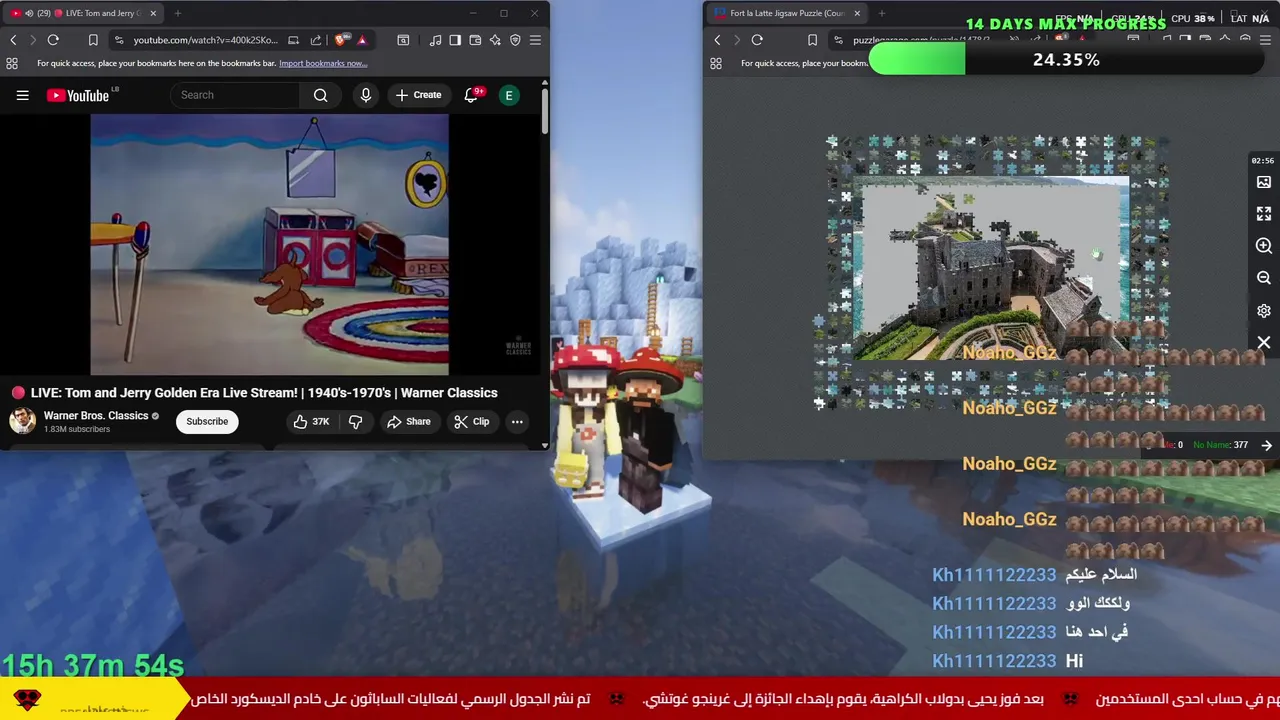Open Brave Wallet in YouTube browser window
This screenshot has width=1280, height=720.
pos(475,40)
